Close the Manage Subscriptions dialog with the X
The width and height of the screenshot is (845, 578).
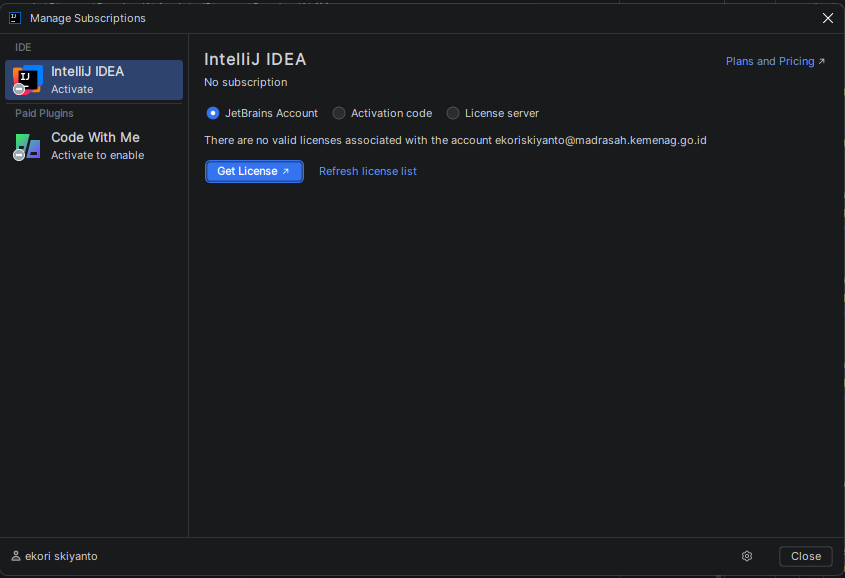point(828,18)
